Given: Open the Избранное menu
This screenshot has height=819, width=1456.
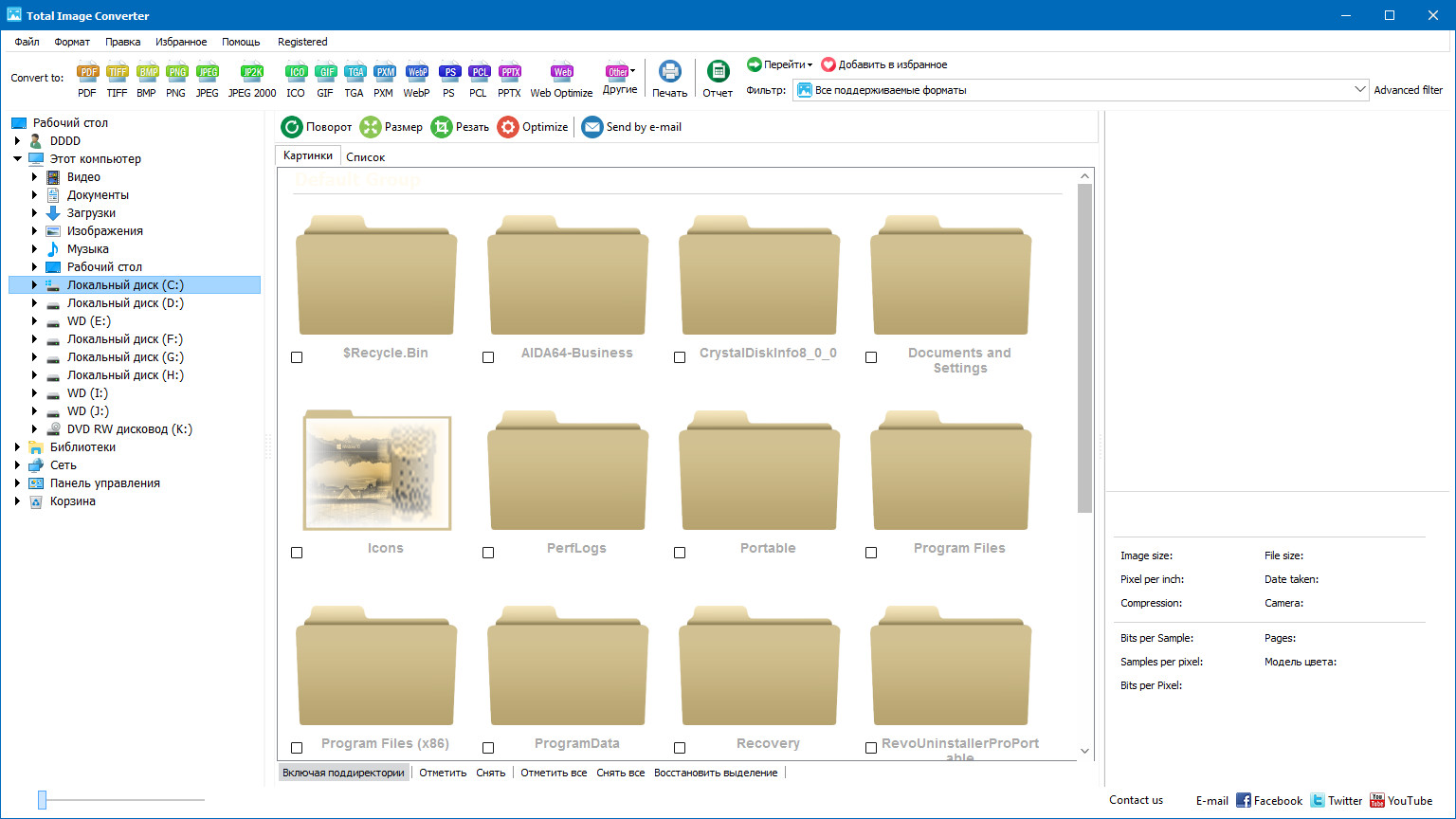Looking at the screenshot, I should 181,42.
